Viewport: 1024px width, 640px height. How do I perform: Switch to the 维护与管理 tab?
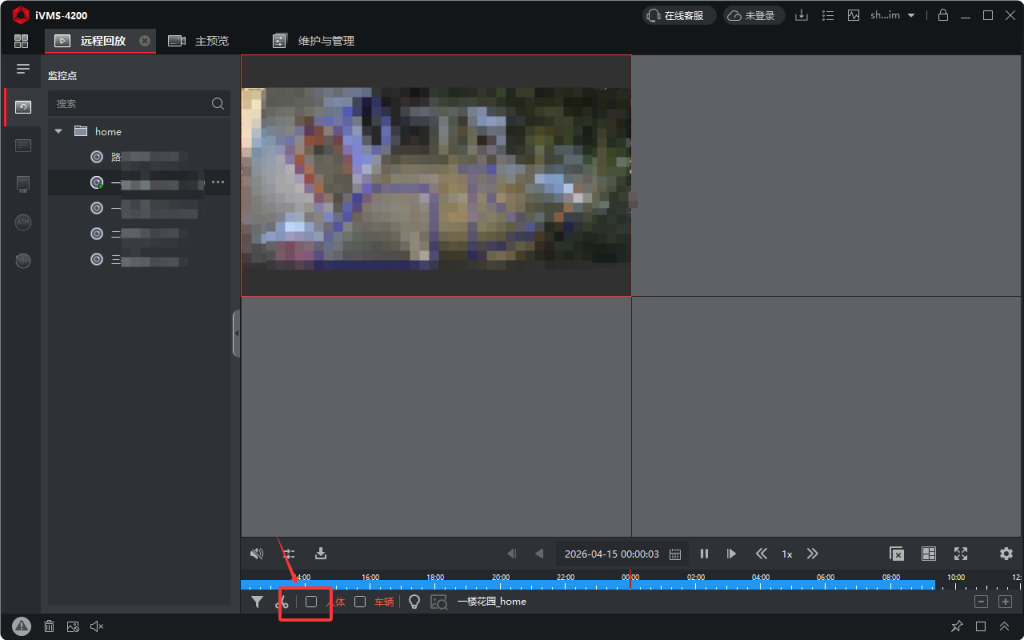click(x=313, y=41)
